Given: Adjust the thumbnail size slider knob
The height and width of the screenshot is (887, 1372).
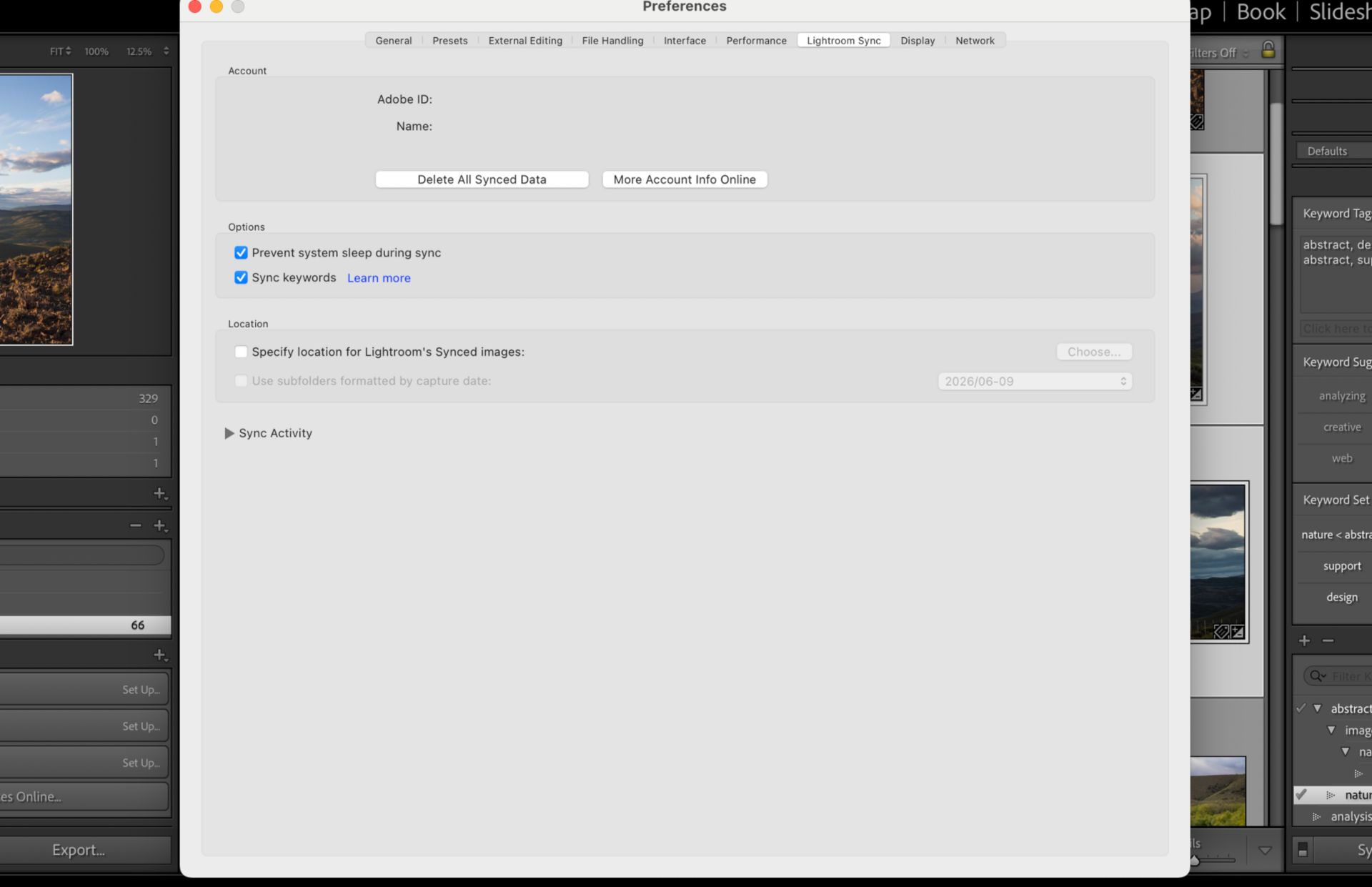Looking at the screenshot, I should [1194, 861].
